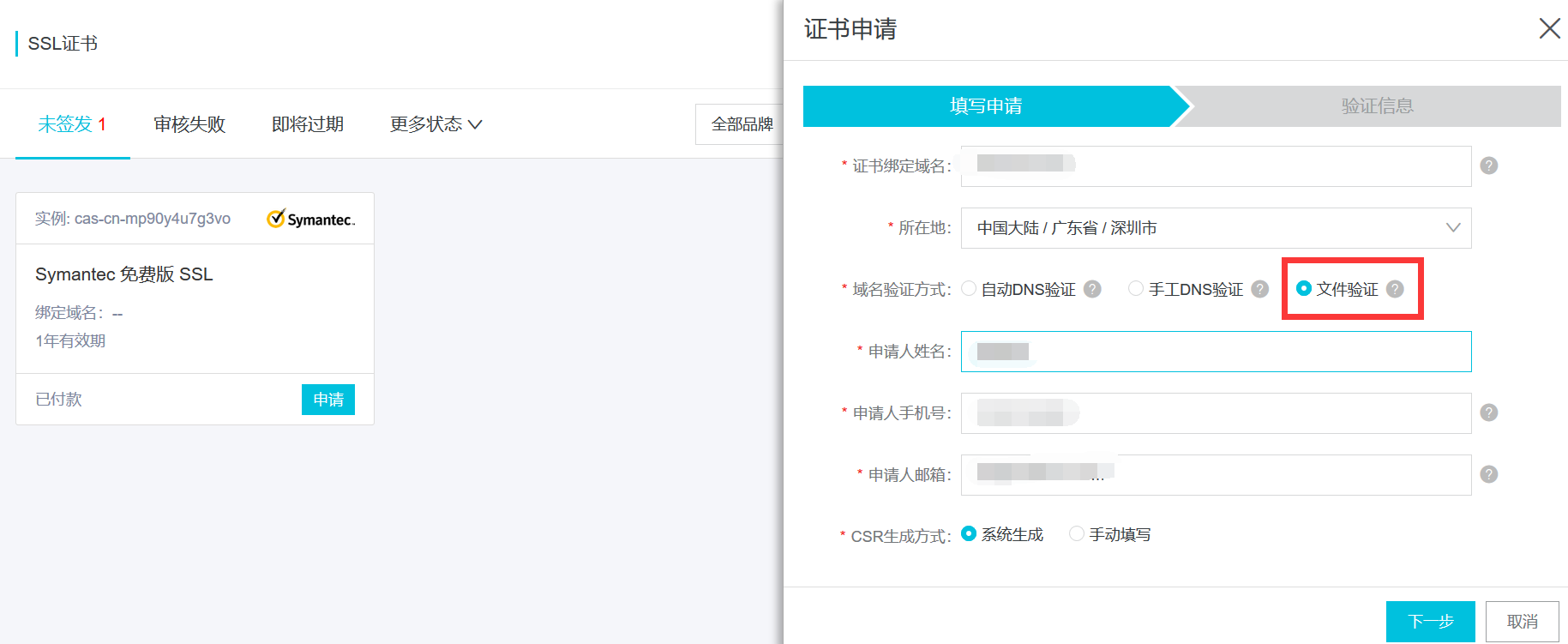Image resolution: width=1568 pixels, height=644 pixels.
Task: Switch to the 审核失败 tab
Action: [189, 124]
